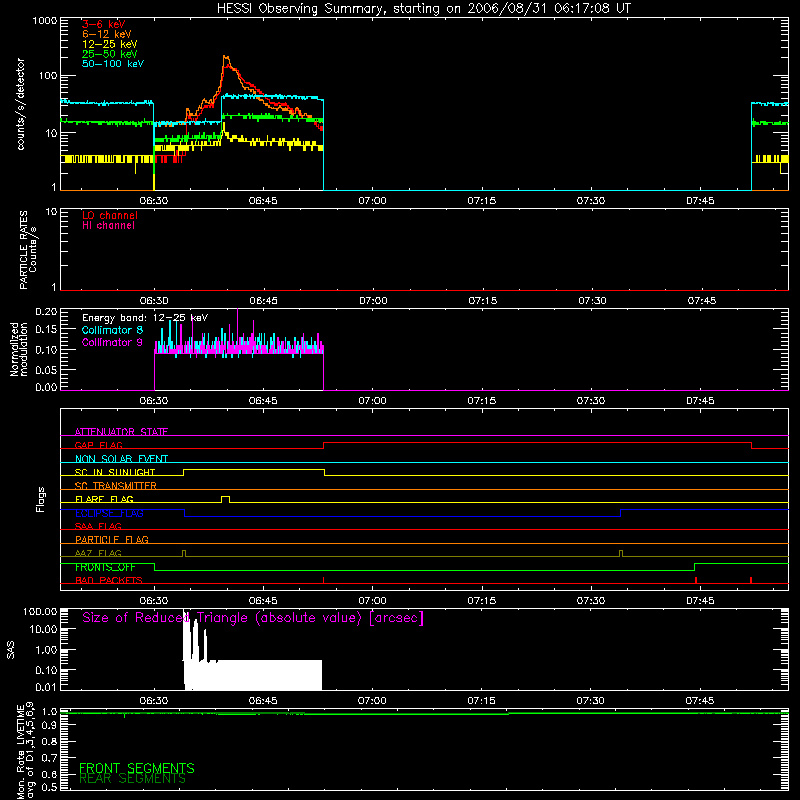Click the 07:00 tick label under the particle rates plot
Viewport: 800px width, 800px height.
click(x=373, y=301)
